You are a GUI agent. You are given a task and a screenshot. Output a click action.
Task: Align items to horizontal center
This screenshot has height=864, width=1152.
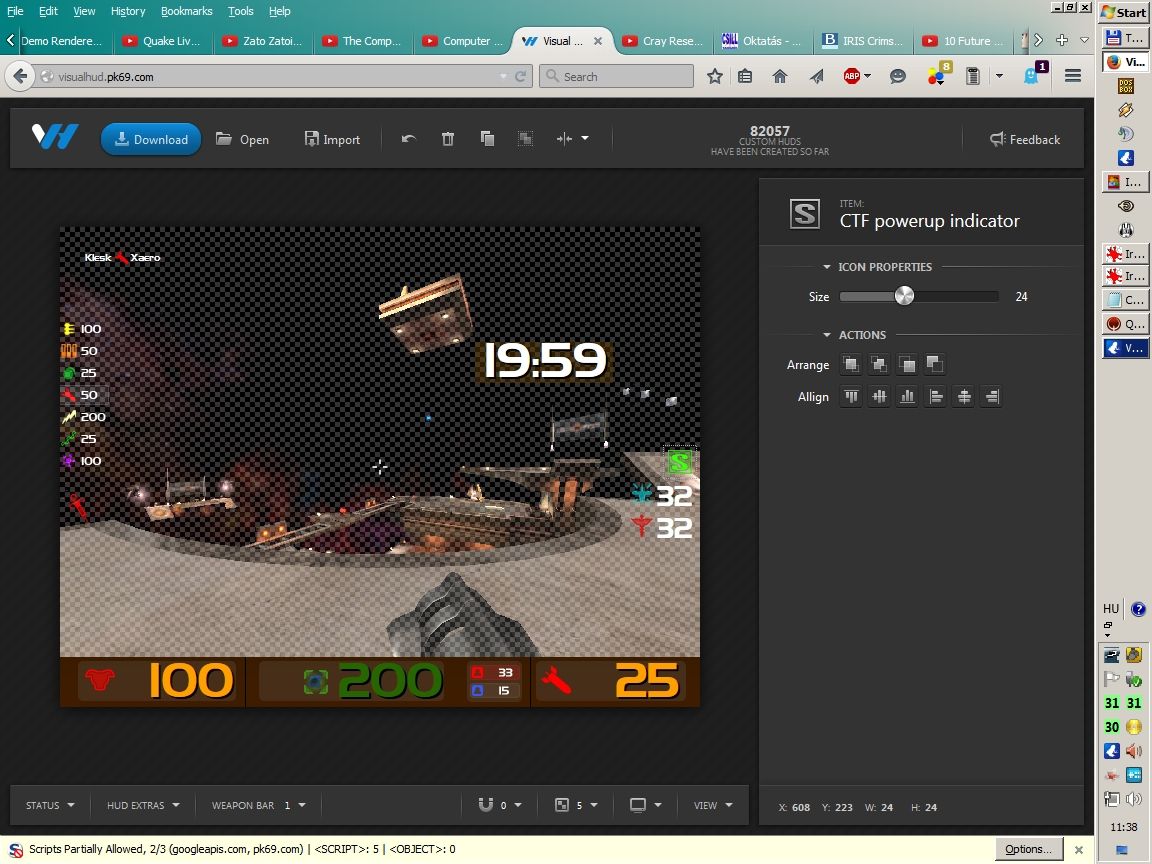pos(963,397)
